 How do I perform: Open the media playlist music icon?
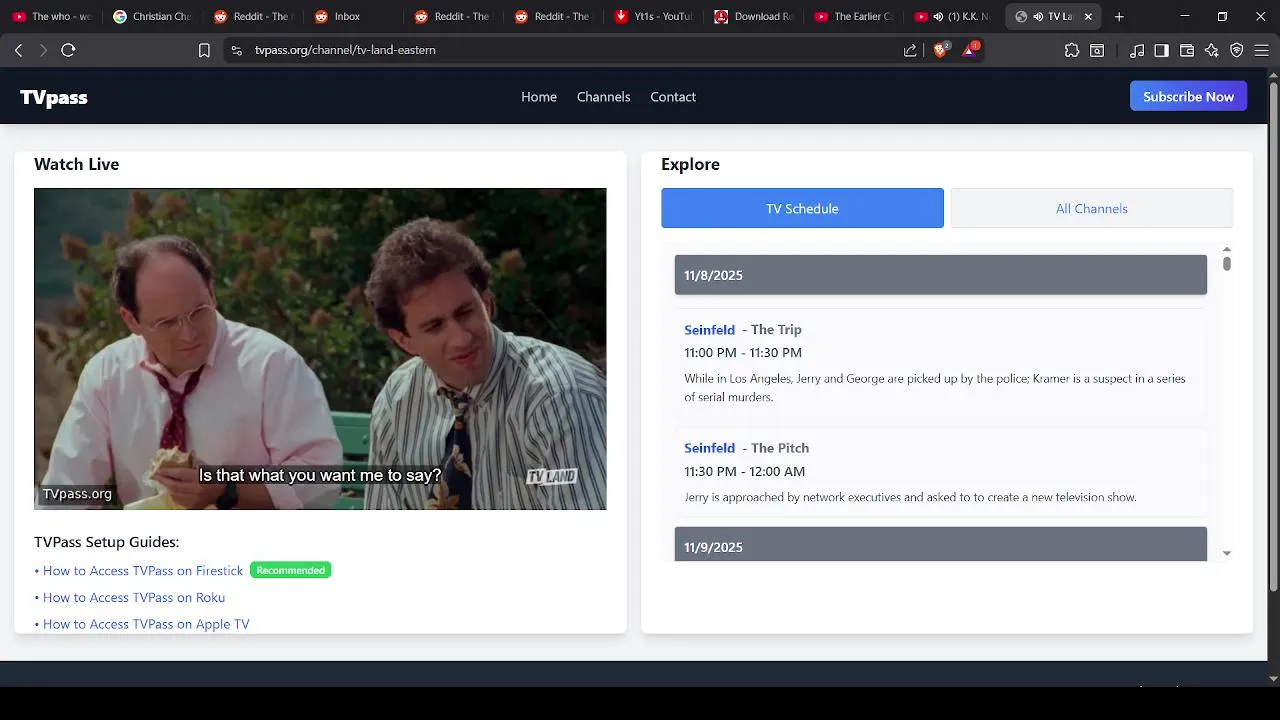point(1137,50)
